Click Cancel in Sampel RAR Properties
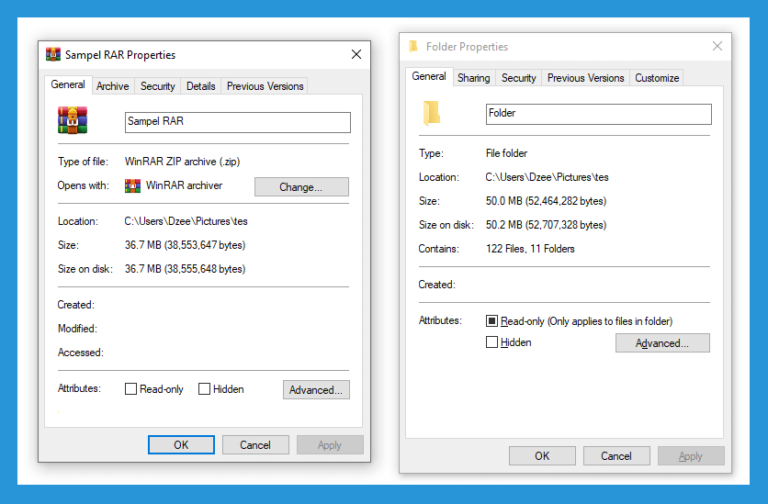This screenshot has height=504, width=768. 255,445
